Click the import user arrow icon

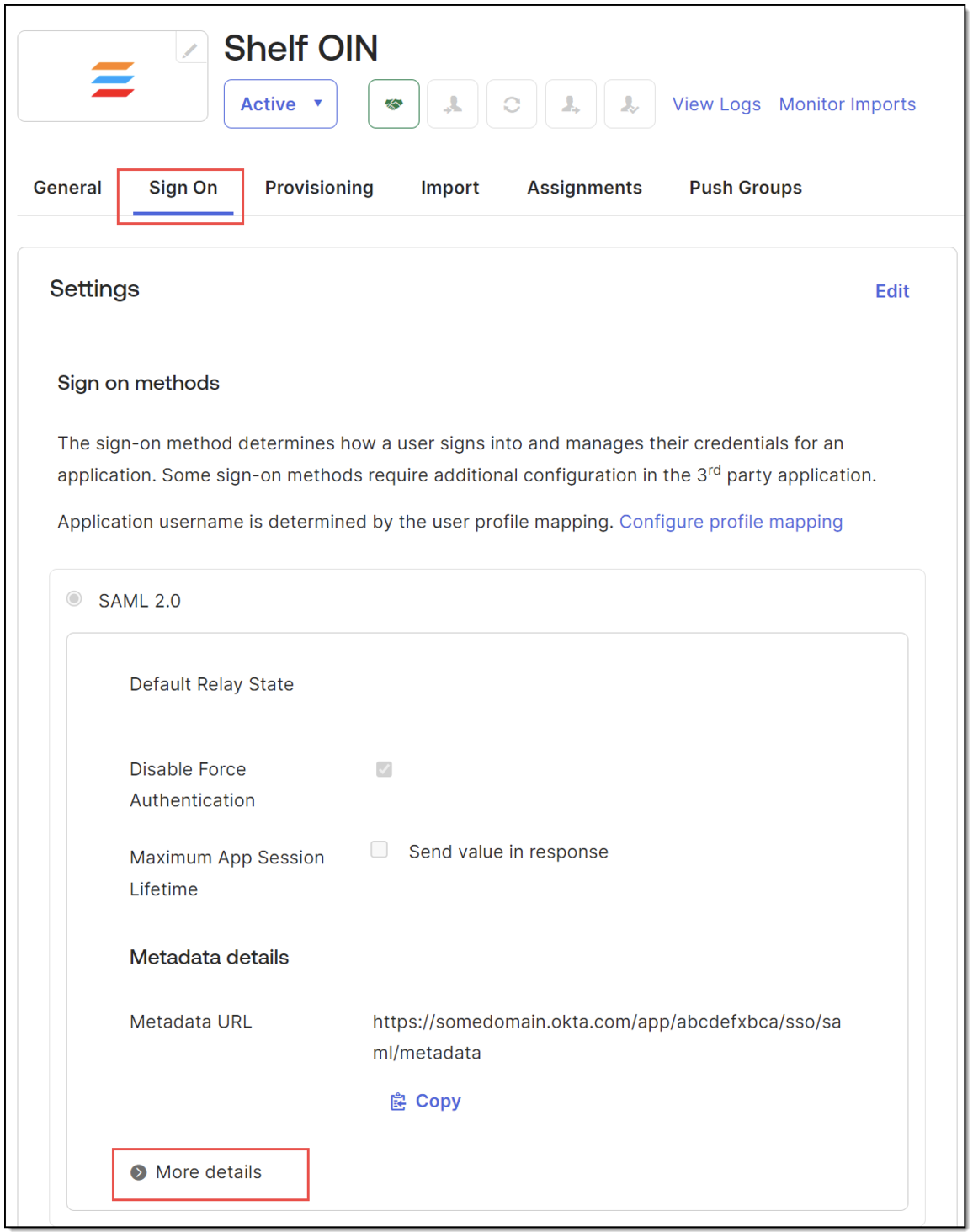coord(571,104)
